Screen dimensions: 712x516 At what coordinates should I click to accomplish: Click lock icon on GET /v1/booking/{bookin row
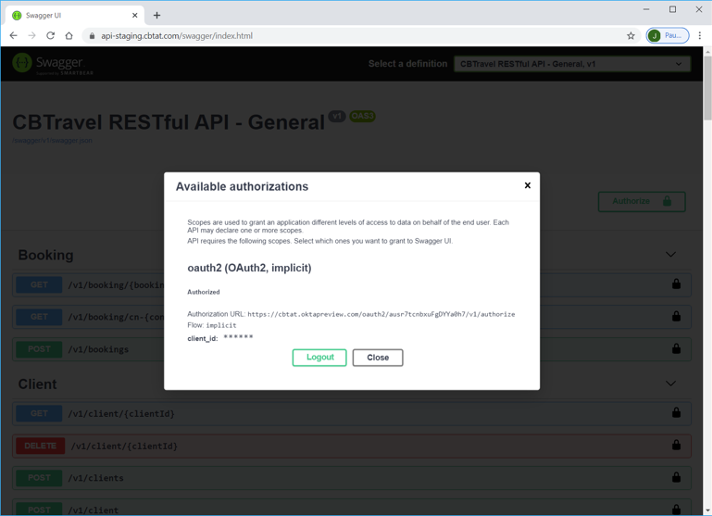click(x=676, y=284)
